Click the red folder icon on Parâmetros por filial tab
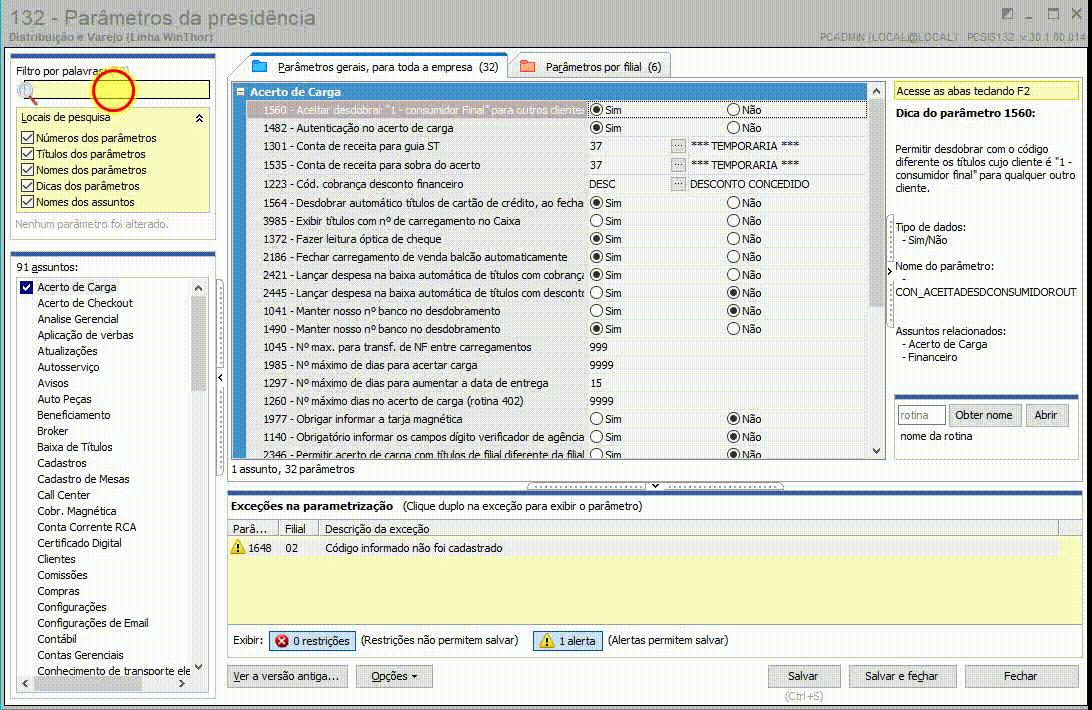Image resolution: width=1092 pixels, height=710 pixels. pos(528,66)
